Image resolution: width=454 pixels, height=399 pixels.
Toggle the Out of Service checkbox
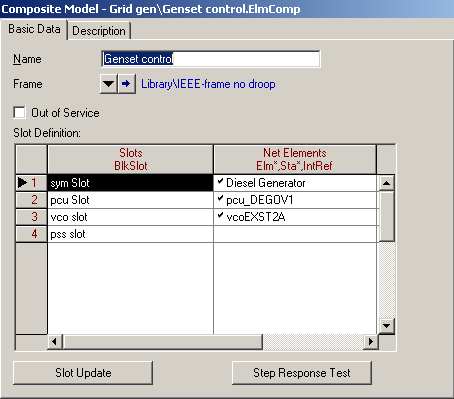pyautogui.click(x=19, y=113)
